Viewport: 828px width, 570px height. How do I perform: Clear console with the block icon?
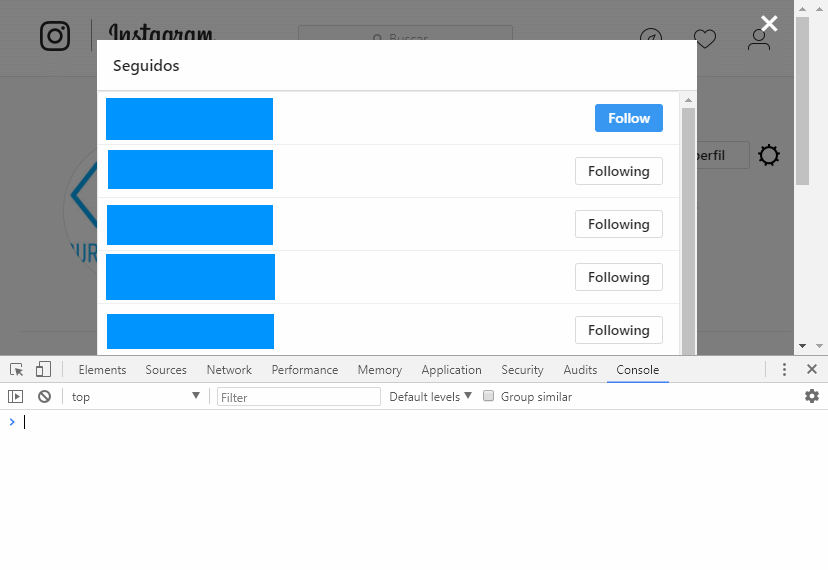pos(44,397)
